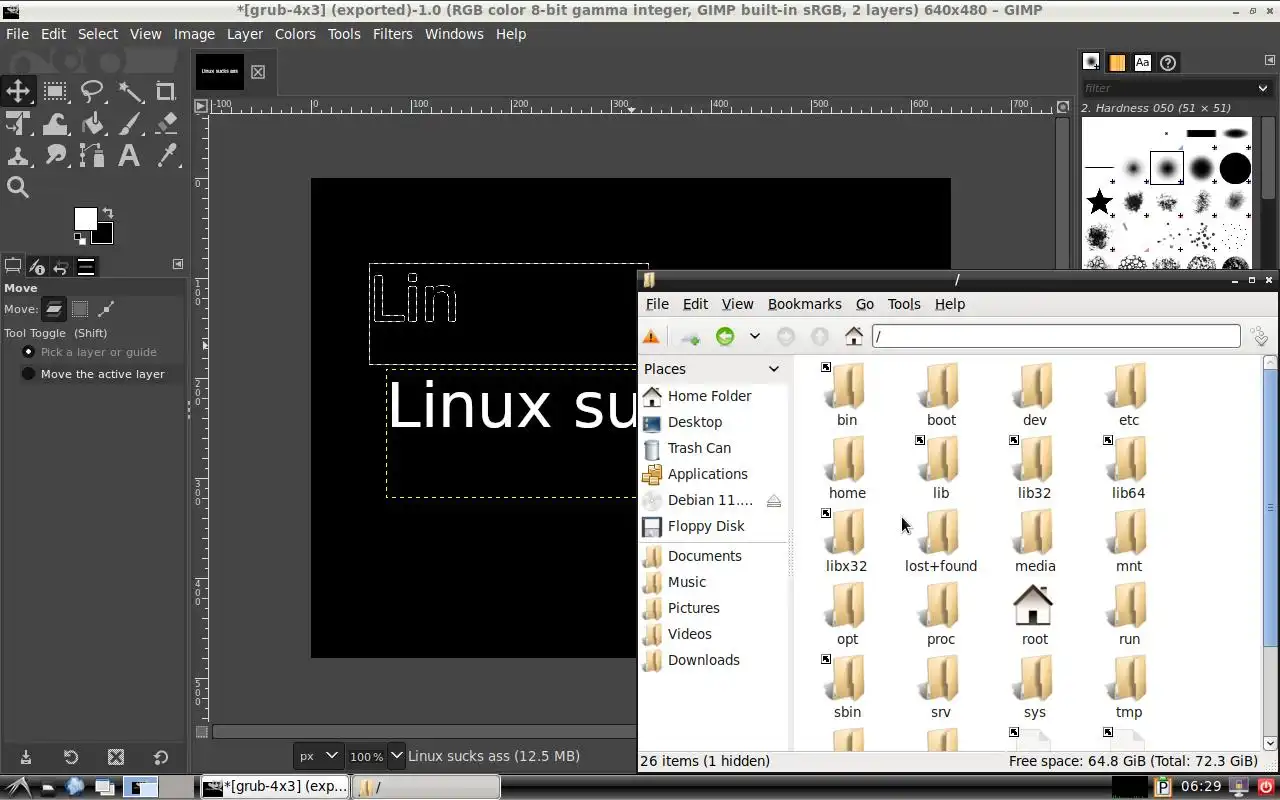
Task: Open the Brushes tab in right dock
Action: pos(1091,62)
